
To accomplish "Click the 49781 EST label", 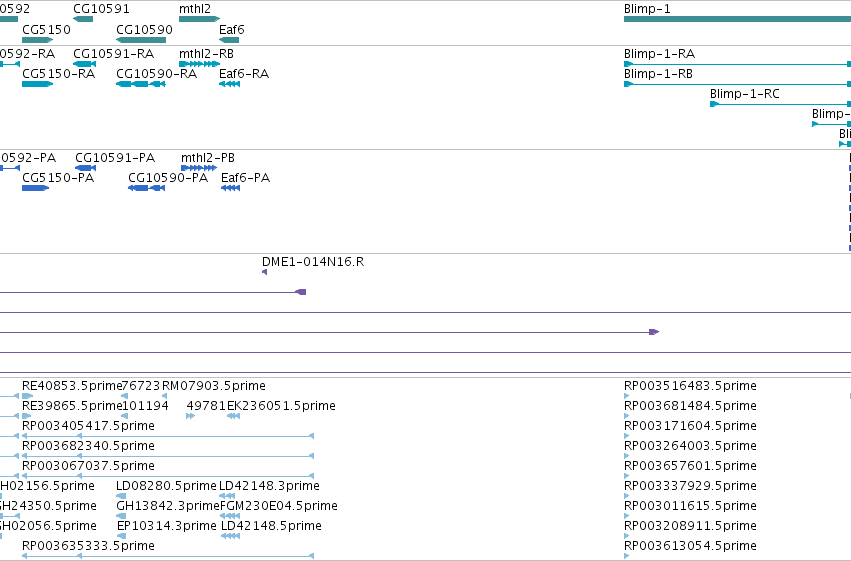I will coord(206,406).
